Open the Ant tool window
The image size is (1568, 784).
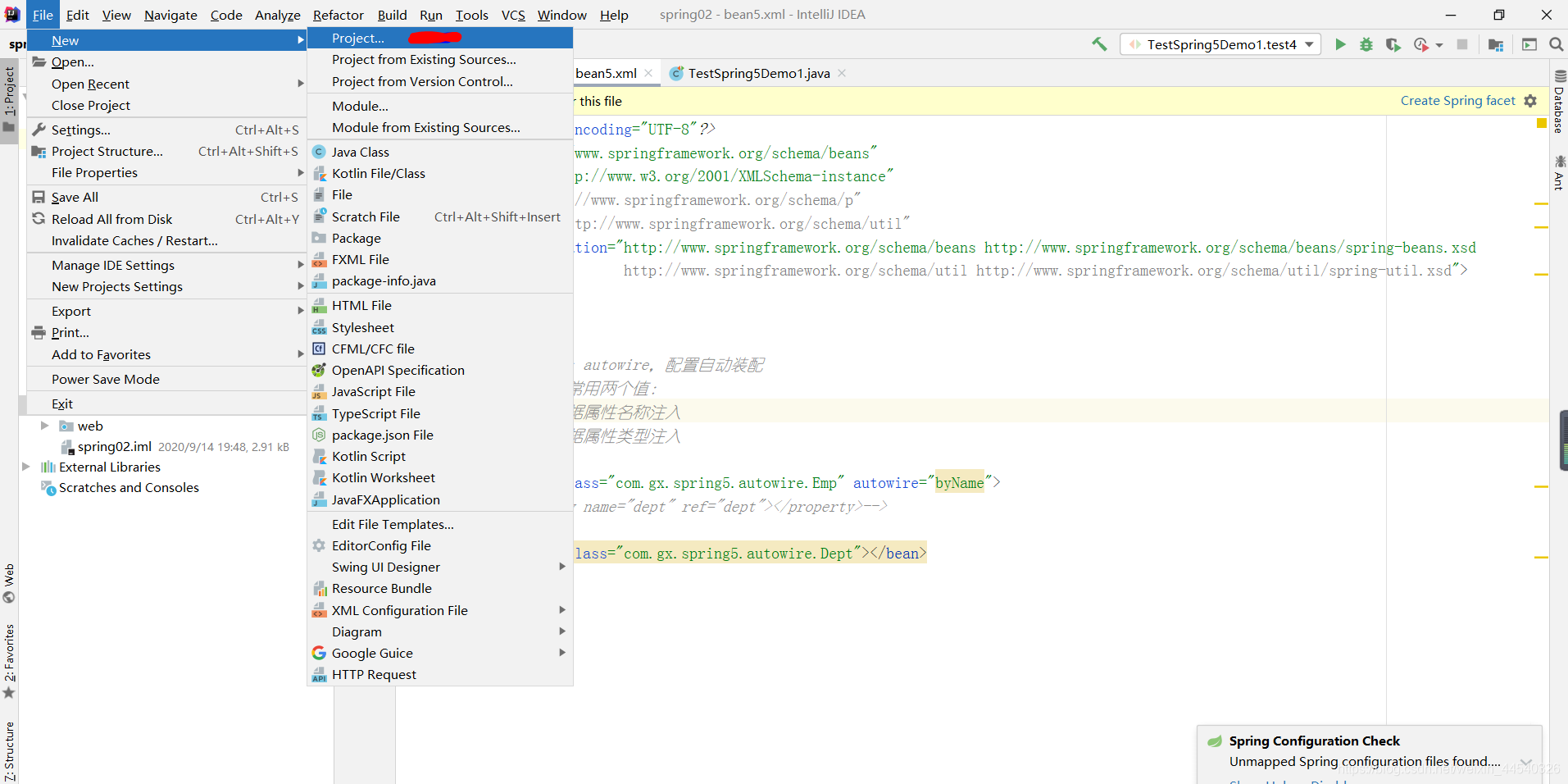coord(1559,172)
